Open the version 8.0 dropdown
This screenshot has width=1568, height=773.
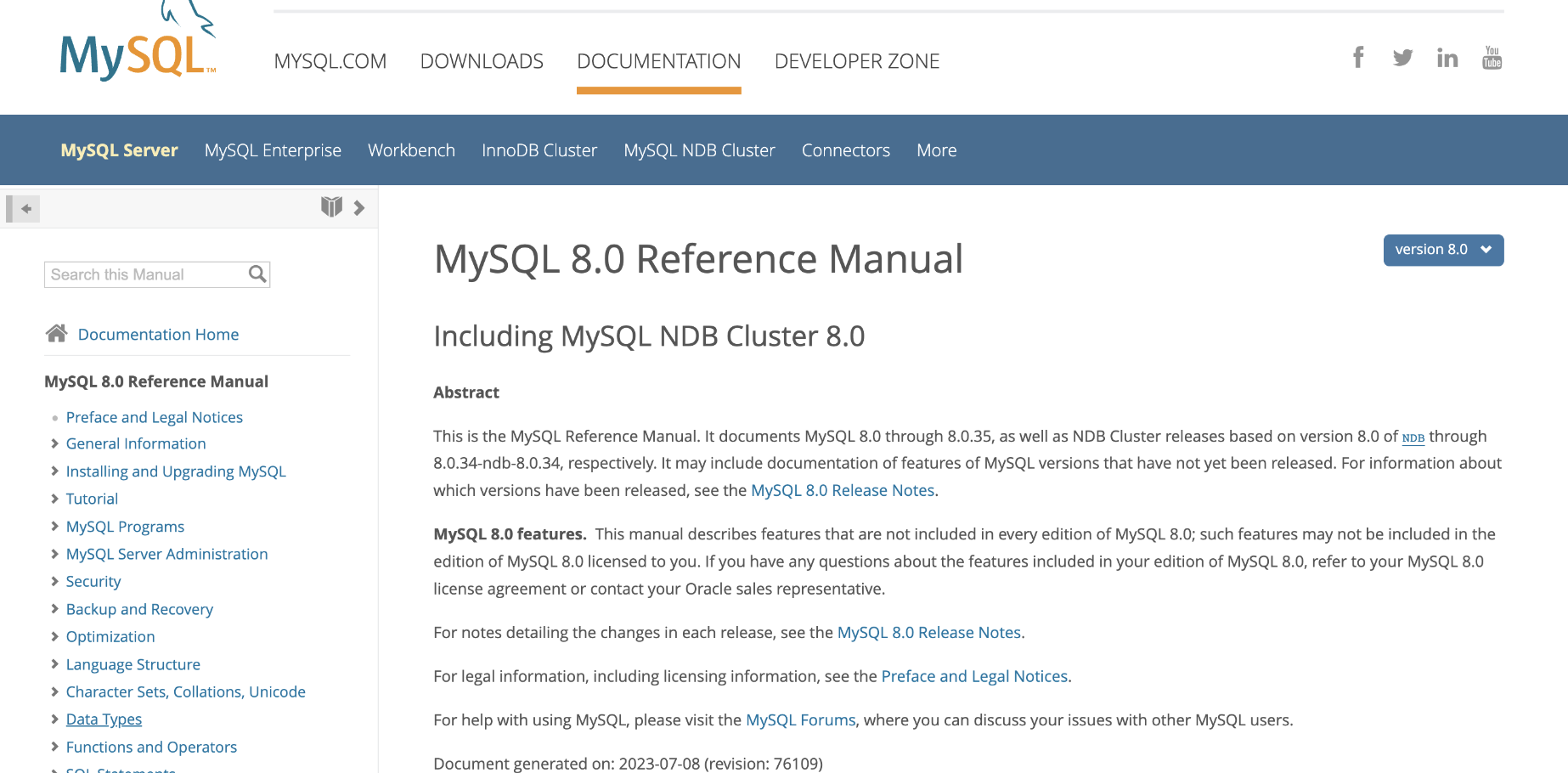click(1443, 250)
